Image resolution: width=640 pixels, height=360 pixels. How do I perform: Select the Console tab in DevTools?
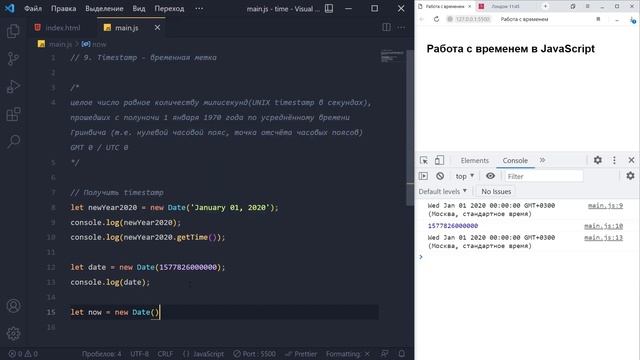click(515, 160)
